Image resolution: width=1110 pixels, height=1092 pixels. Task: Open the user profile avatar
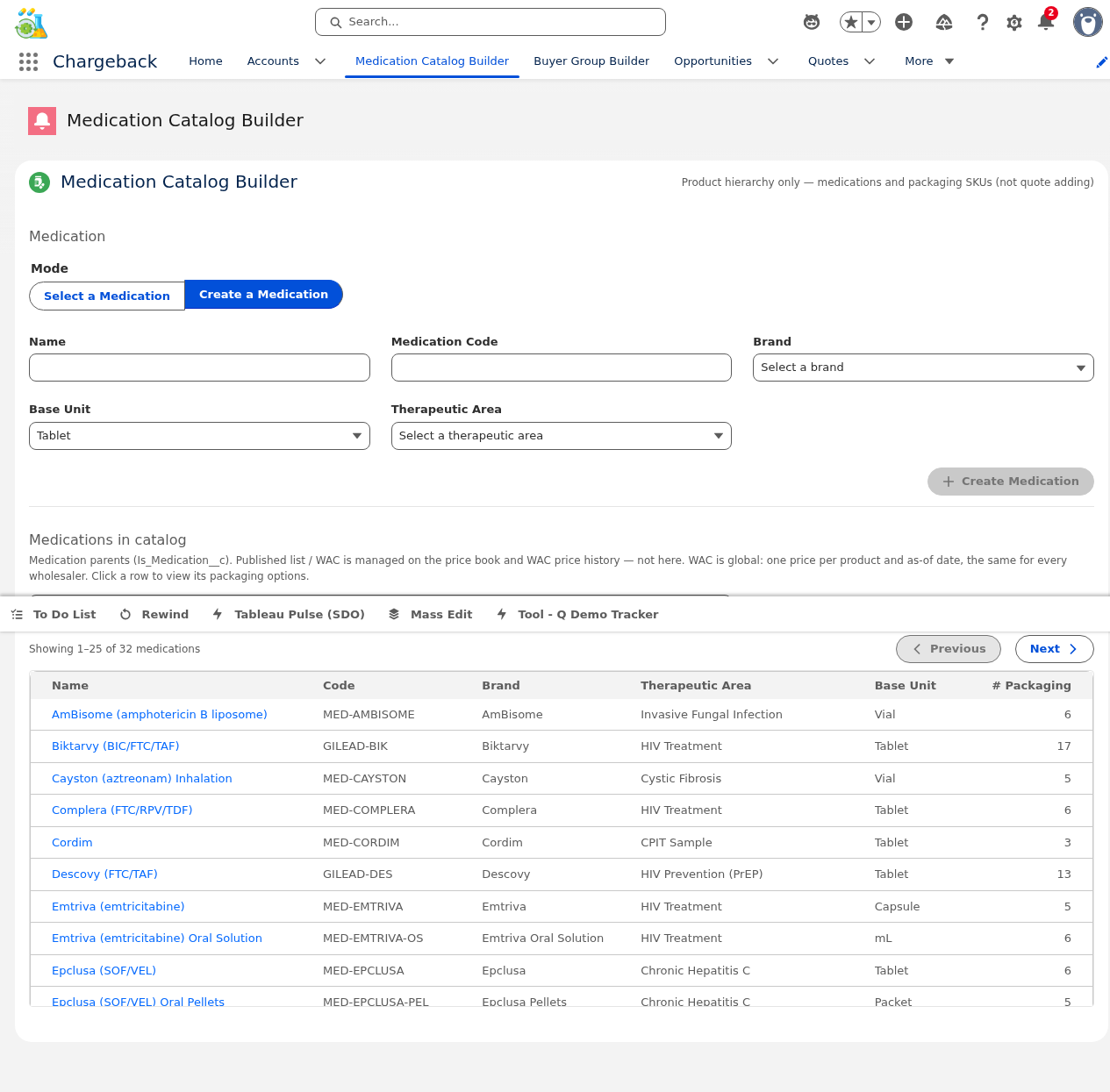pos(1088,22)
